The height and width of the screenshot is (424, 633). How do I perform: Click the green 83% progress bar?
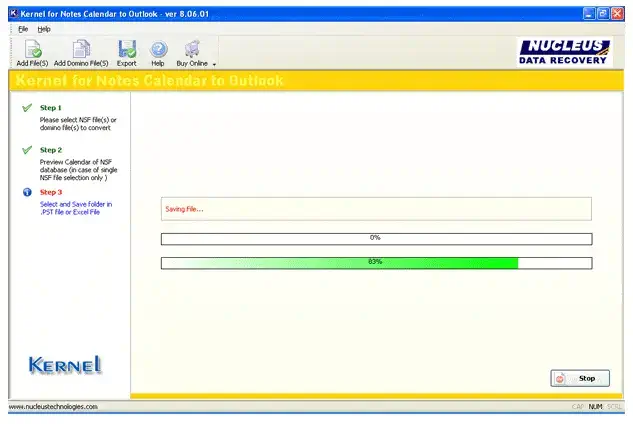point(376,263)
